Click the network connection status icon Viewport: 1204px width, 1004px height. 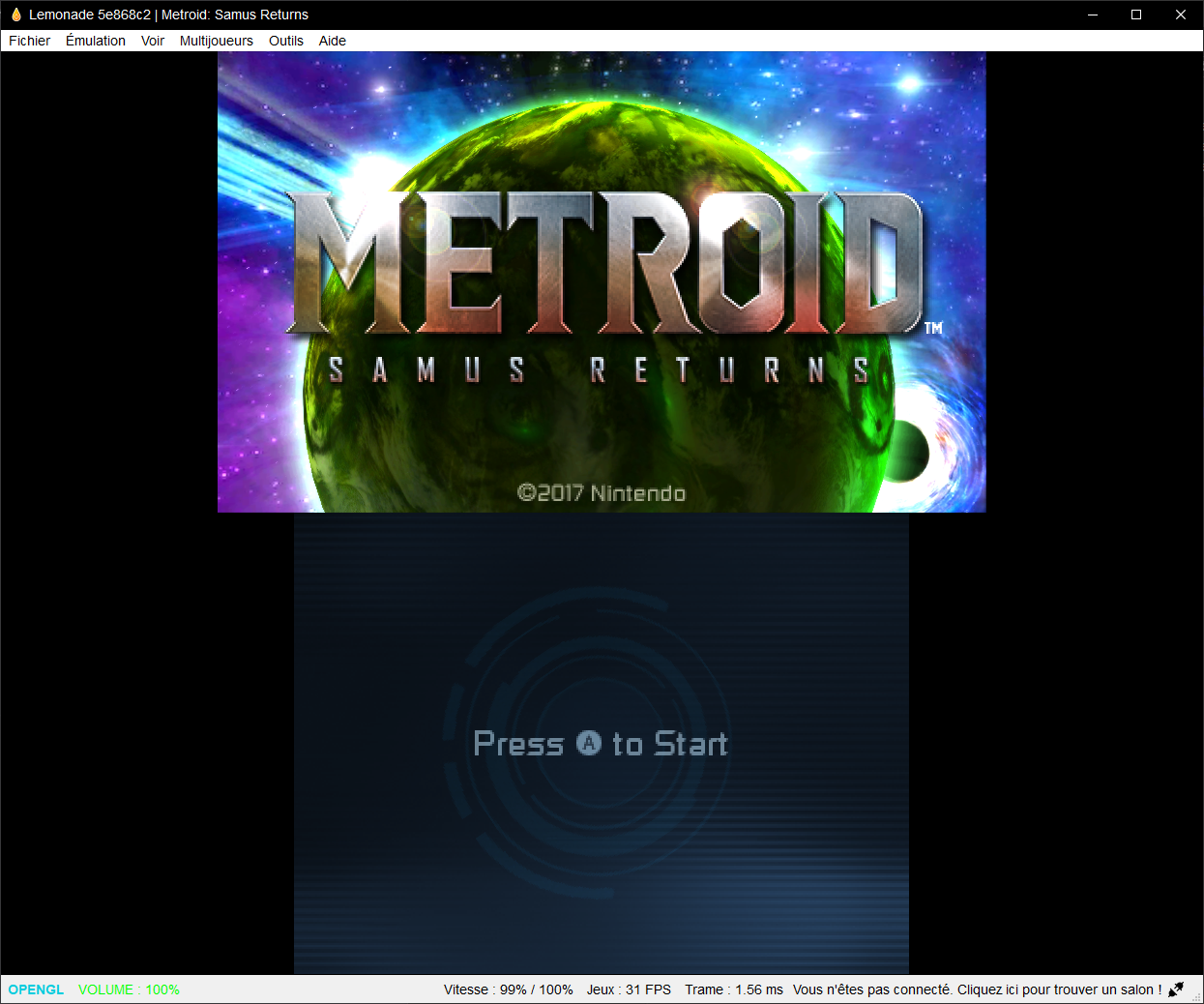1176,989
